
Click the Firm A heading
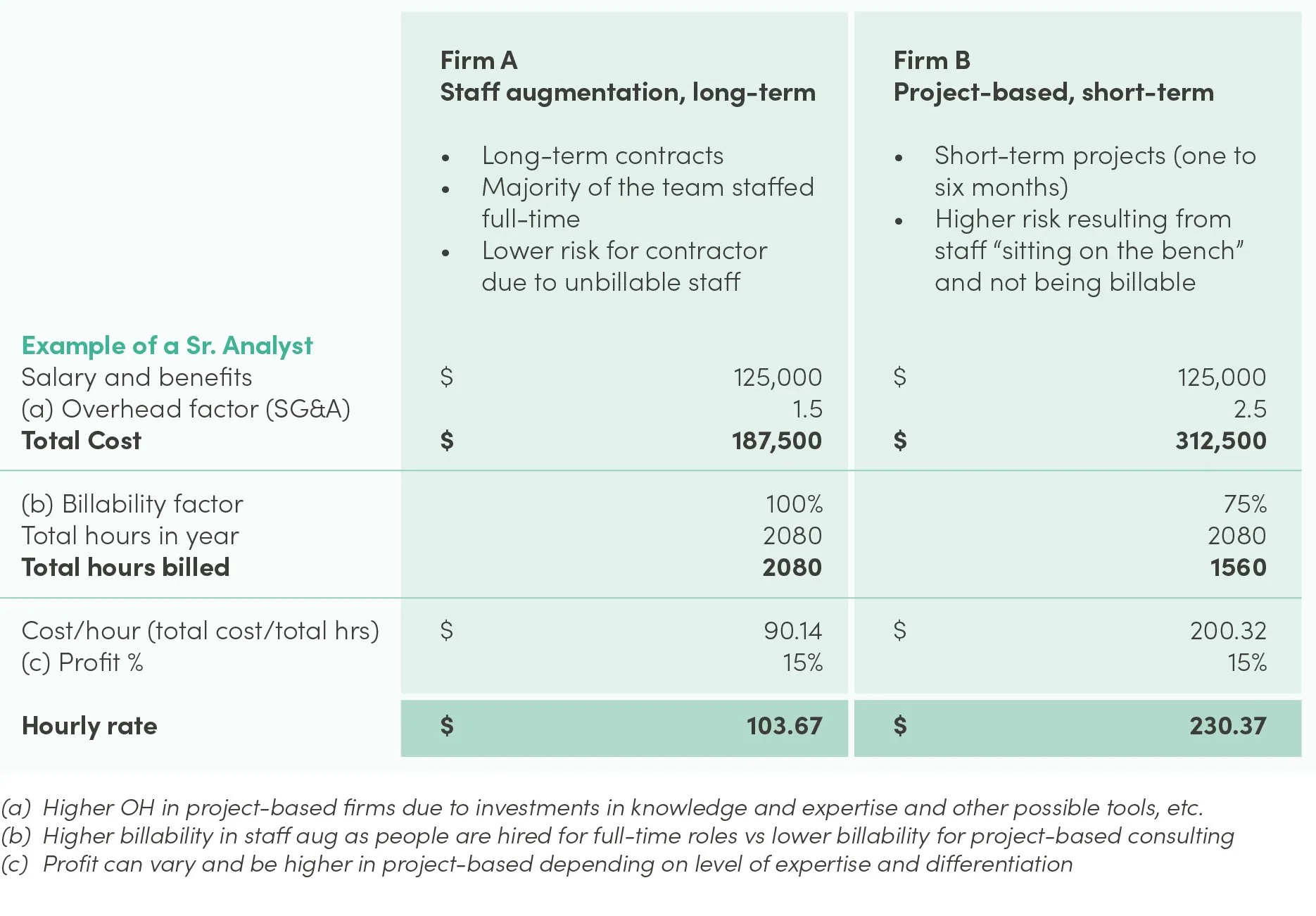pos(479,61)
